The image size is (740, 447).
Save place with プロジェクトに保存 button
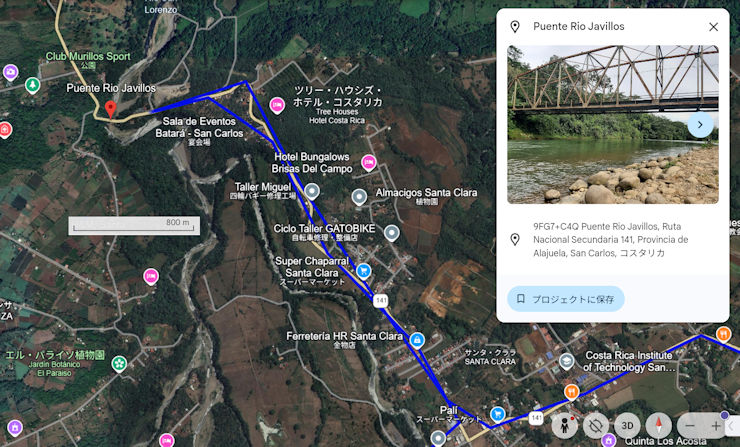coord(566,299)
